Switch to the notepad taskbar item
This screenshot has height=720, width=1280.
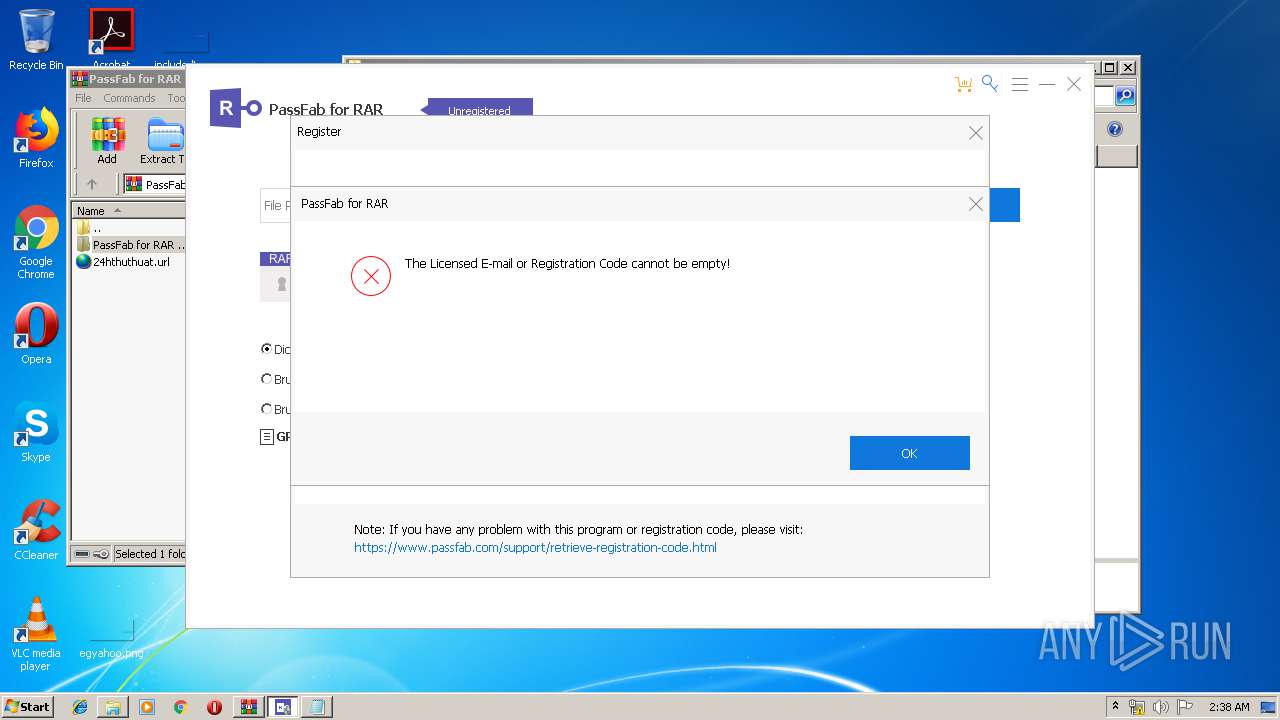click(x=317, y=707)
